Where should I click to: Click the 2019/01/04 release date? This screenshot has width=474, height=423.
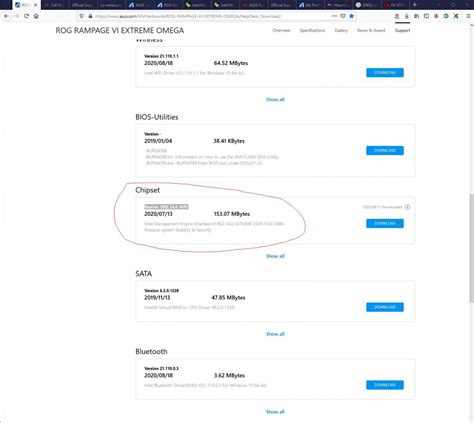(158, 141)
